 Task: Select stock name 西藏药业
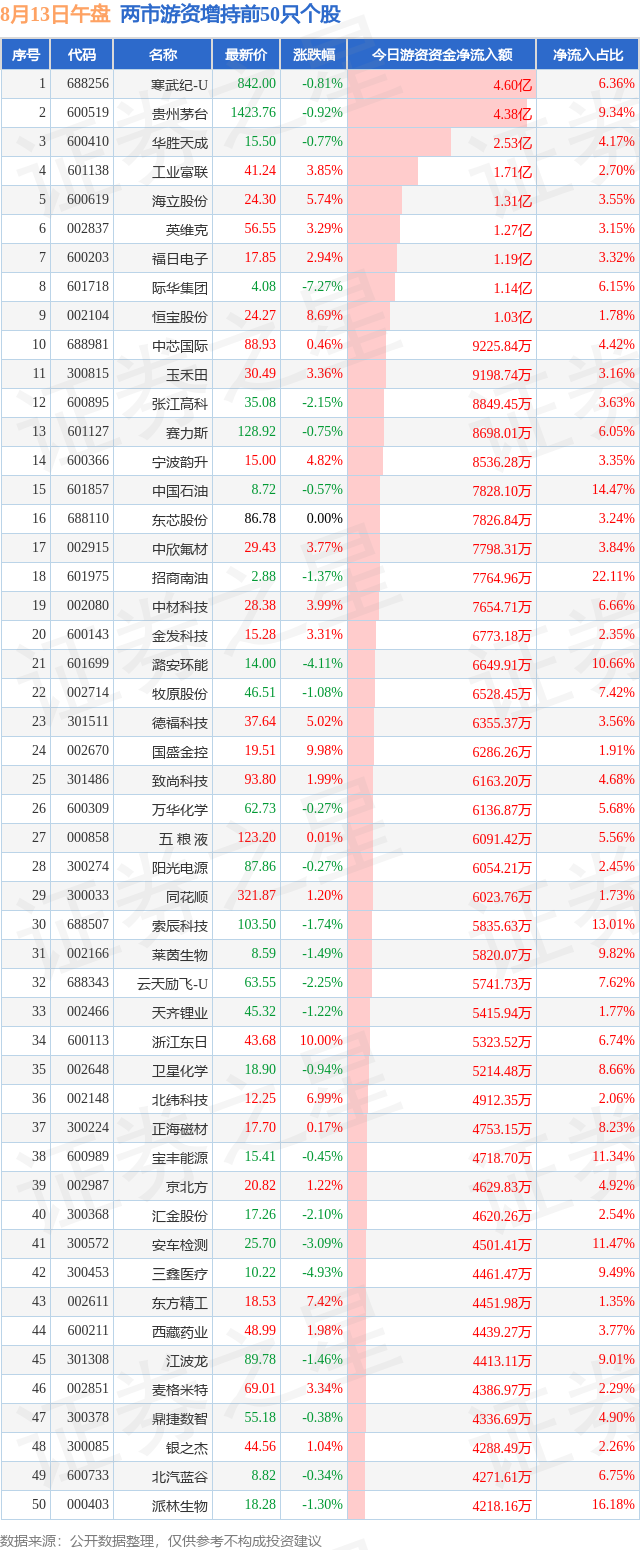[180, 1331]
